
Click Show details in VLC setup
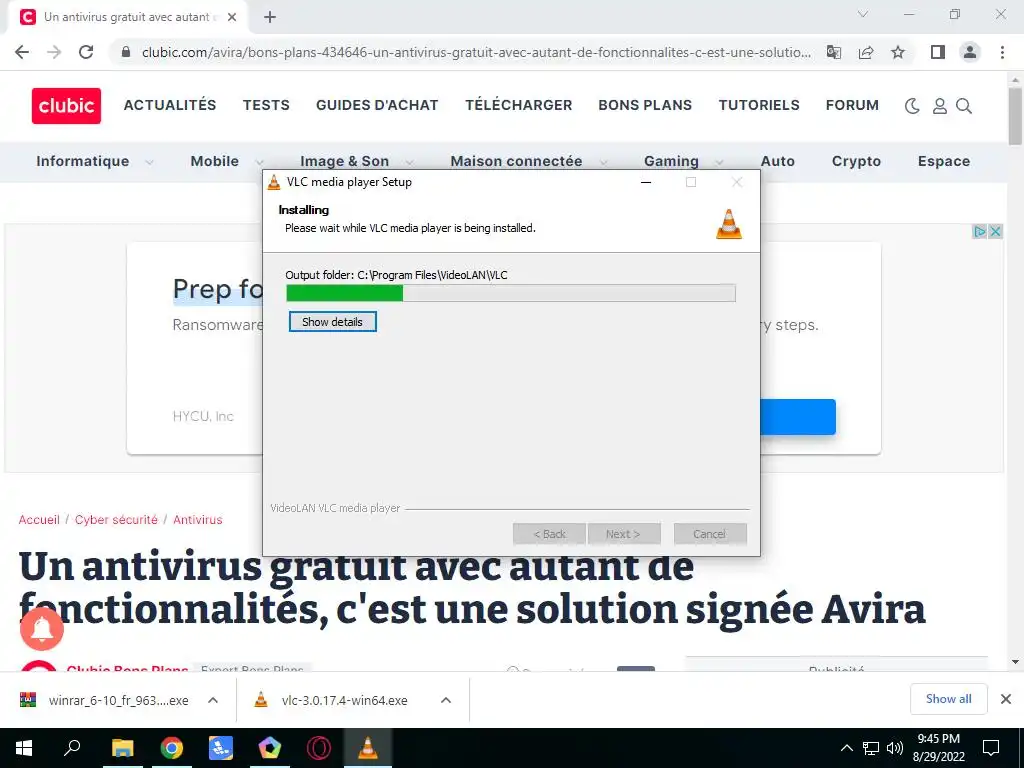332,322
